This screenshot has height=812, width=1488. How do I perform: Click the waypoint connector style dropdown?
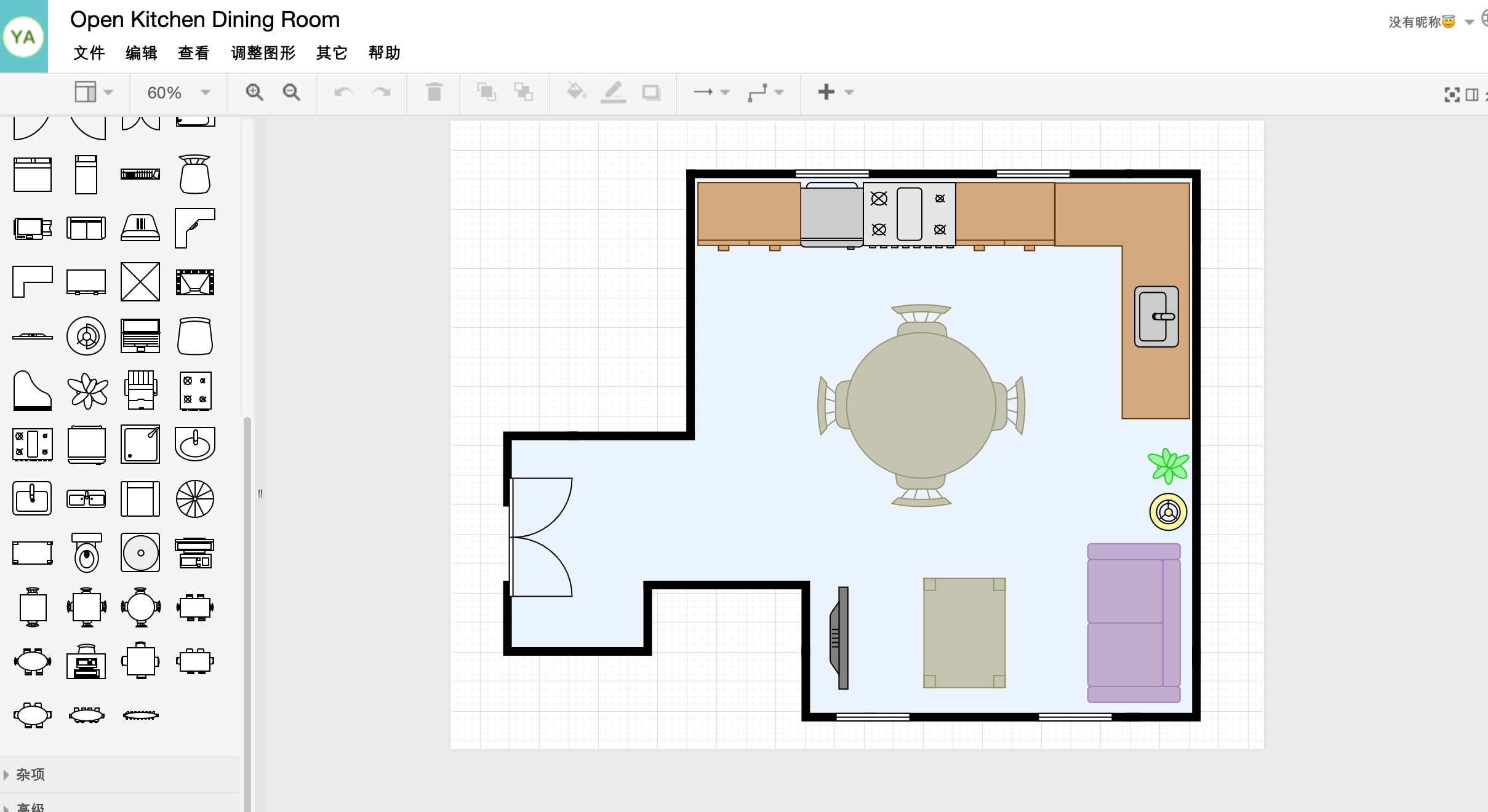tap(774, 91)
